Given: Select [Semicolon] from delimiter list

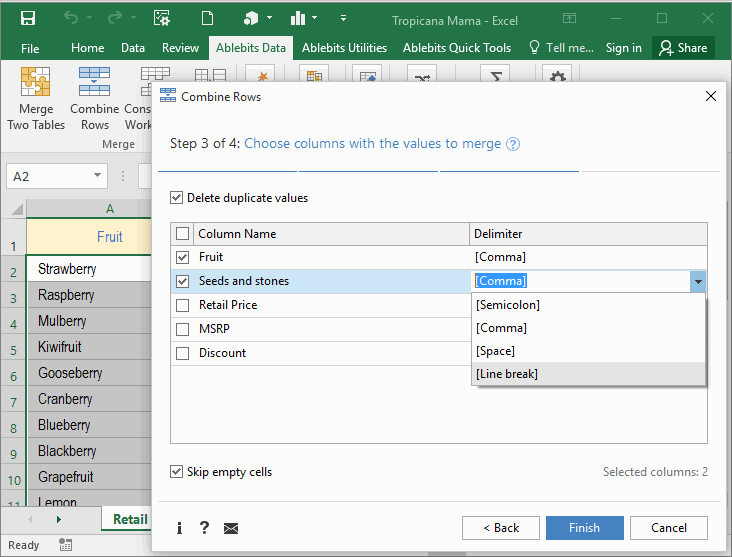Looking at the screenshot, I should 588,305.
